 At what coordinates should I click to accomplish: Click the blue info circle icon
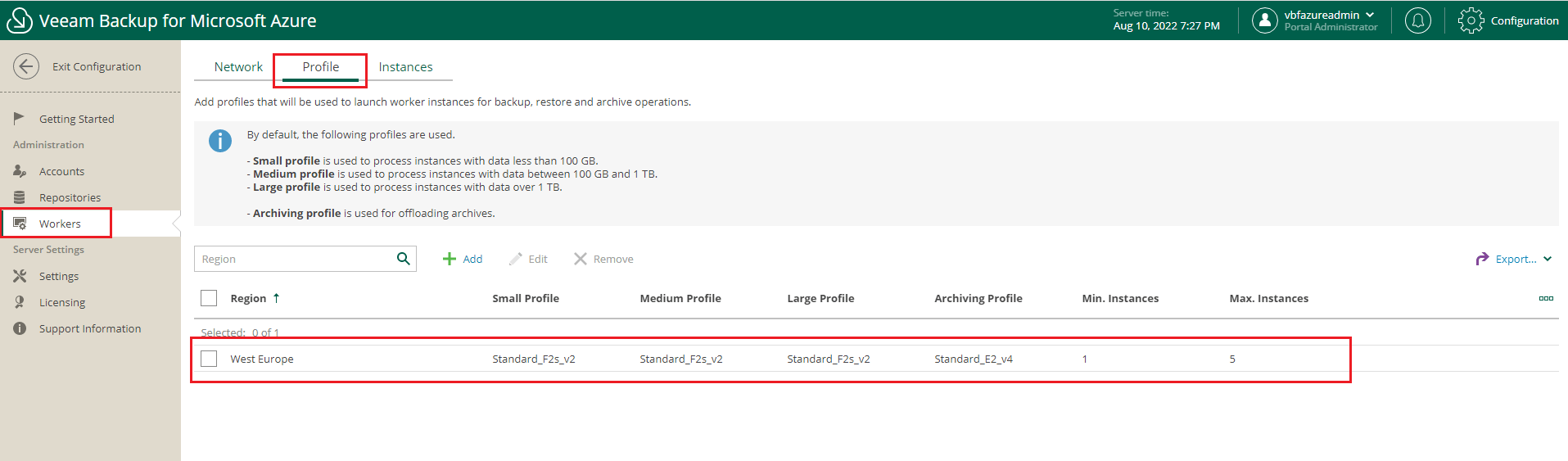click(x=220, y=141)
